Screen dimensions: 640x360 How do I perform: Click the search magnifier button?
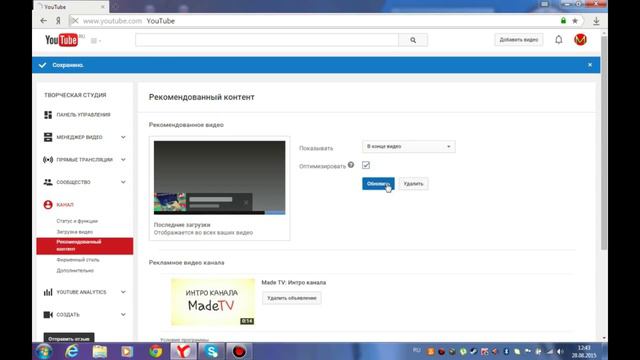click(413, 40)
